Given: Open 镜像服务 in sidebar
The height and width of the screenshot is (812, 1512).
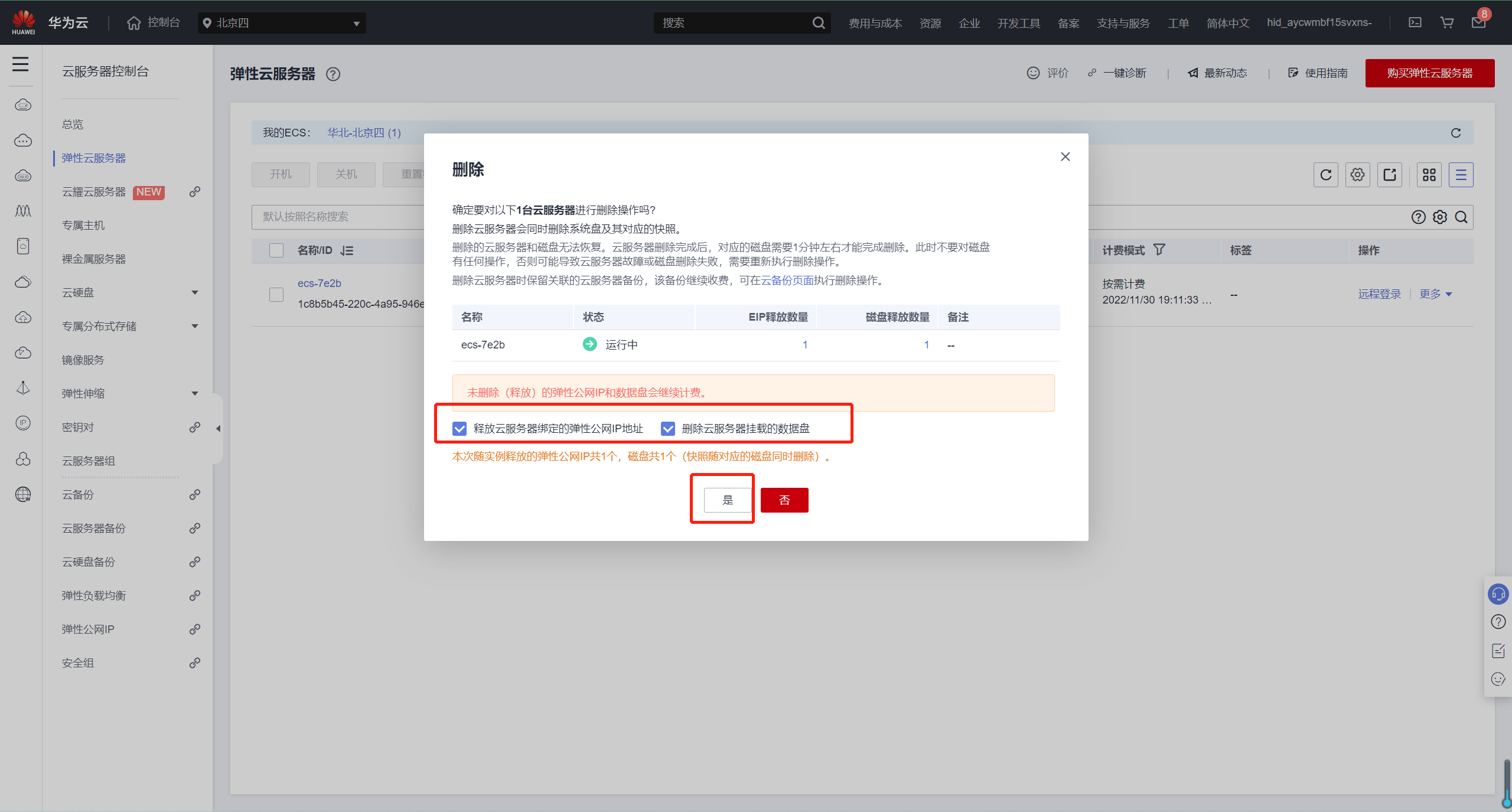Looking at the screenshot, I should click(x=83, y=360).
